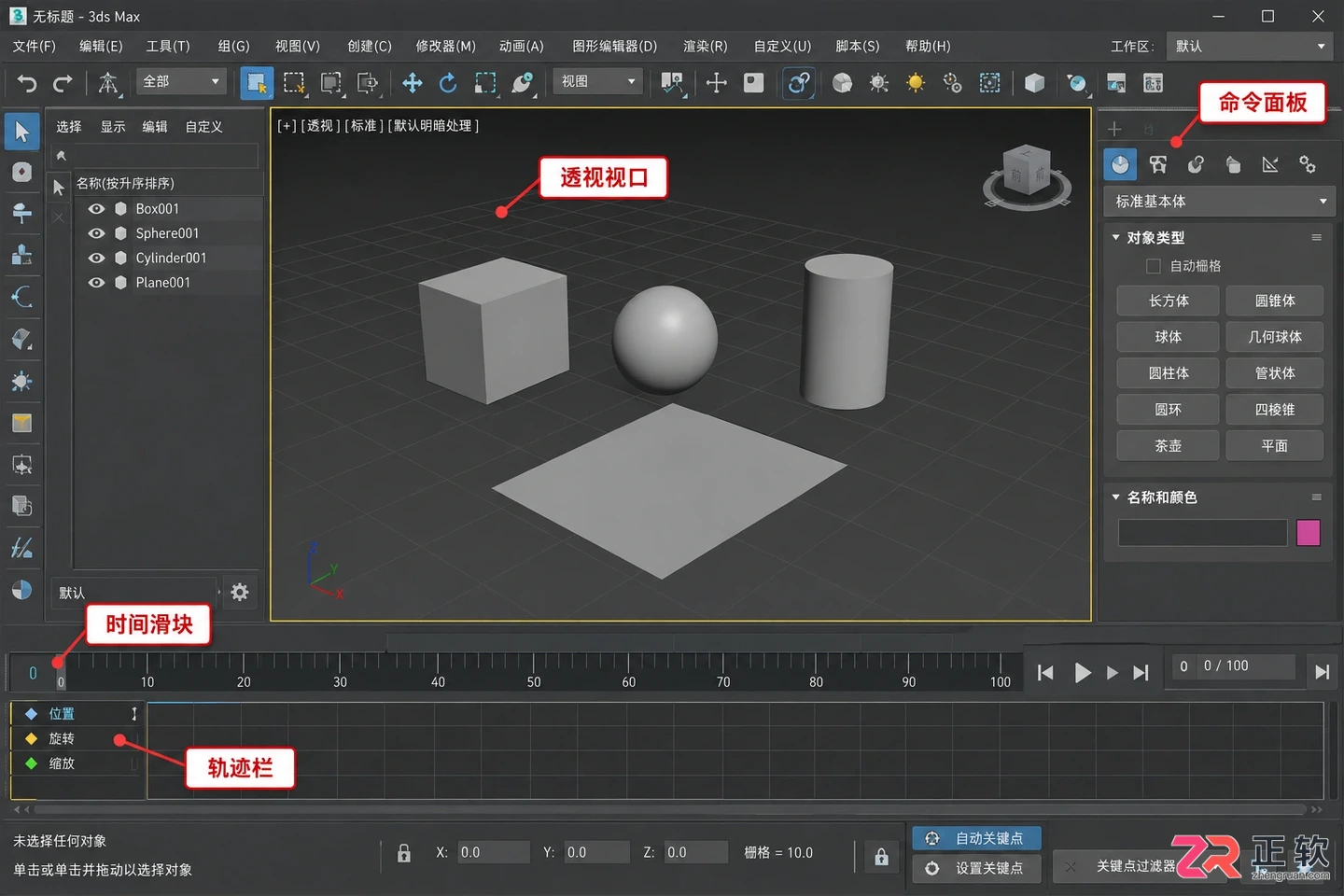The width and height of the screenshot is (1344, 896).
Task: Activate the Select and Move tool
Action: (412, 83)
